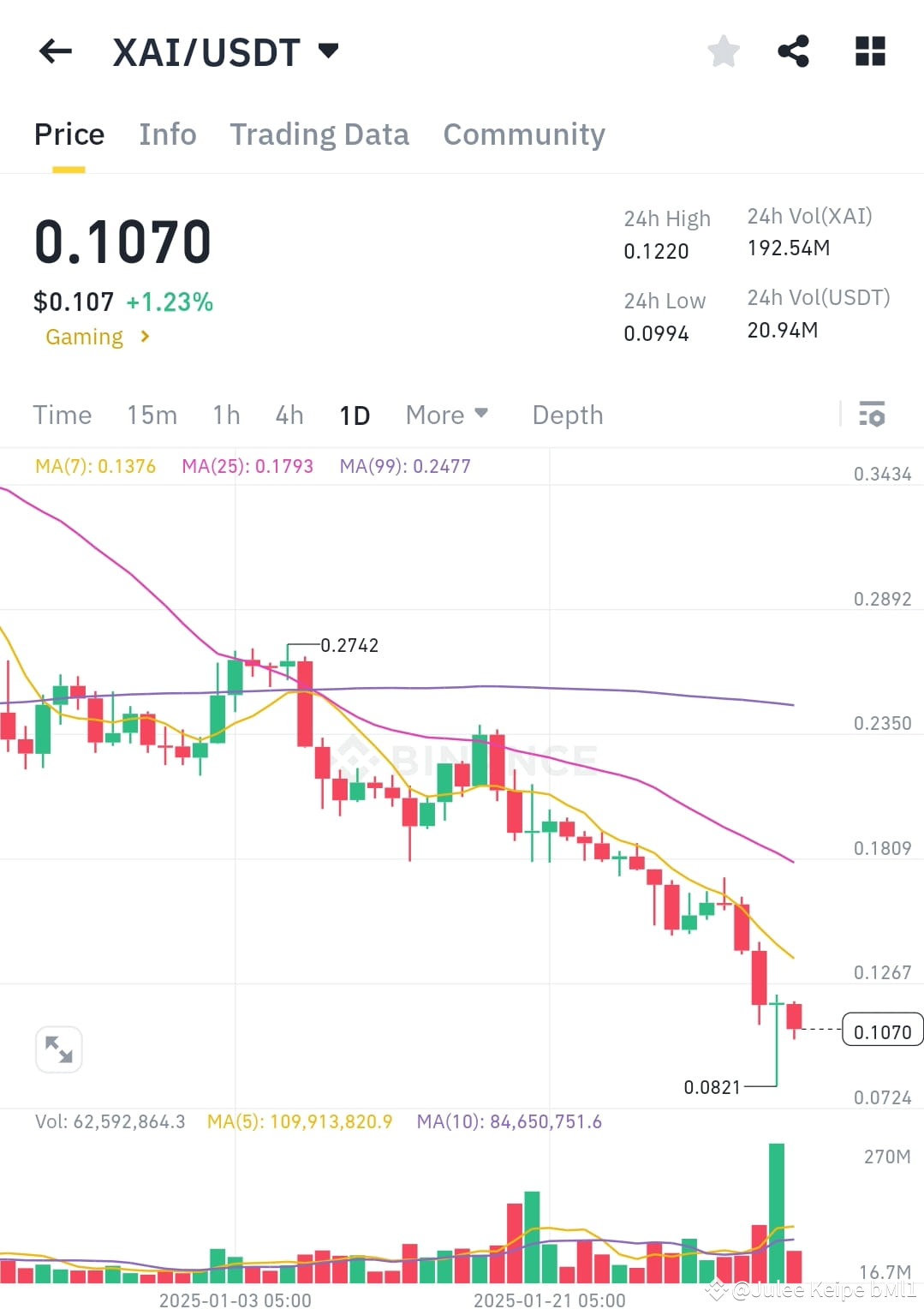Viewport: 924px width, 1309px height.
Task: Switch to the Info tab
Action: point(167,134)
